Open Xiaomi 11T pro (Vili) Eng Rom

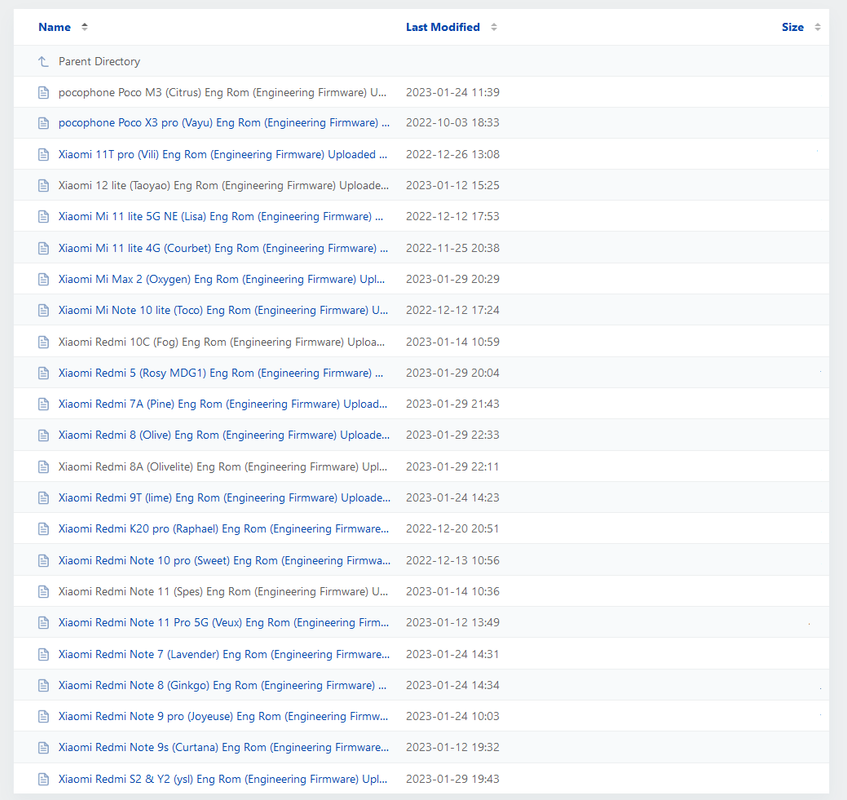[x=223, y=154]
